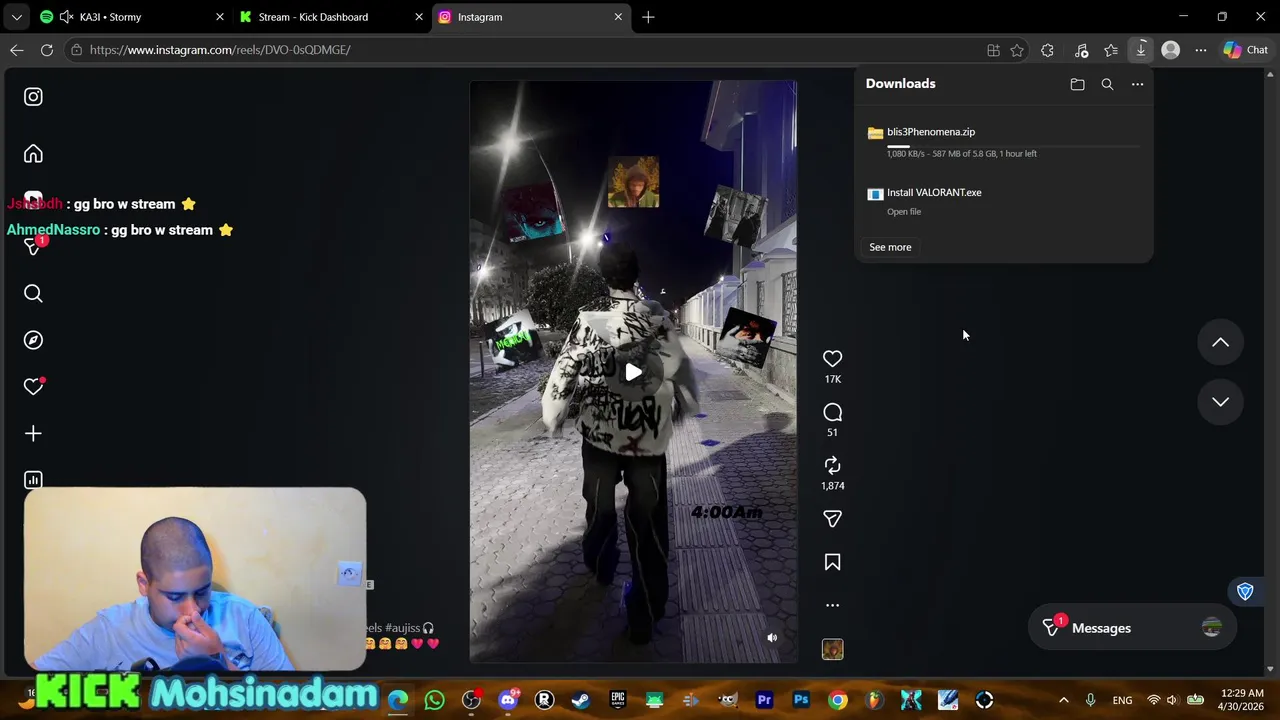
Task: Open Instagram notifications heart in the sidebar
Action: [x=33, y=387]
